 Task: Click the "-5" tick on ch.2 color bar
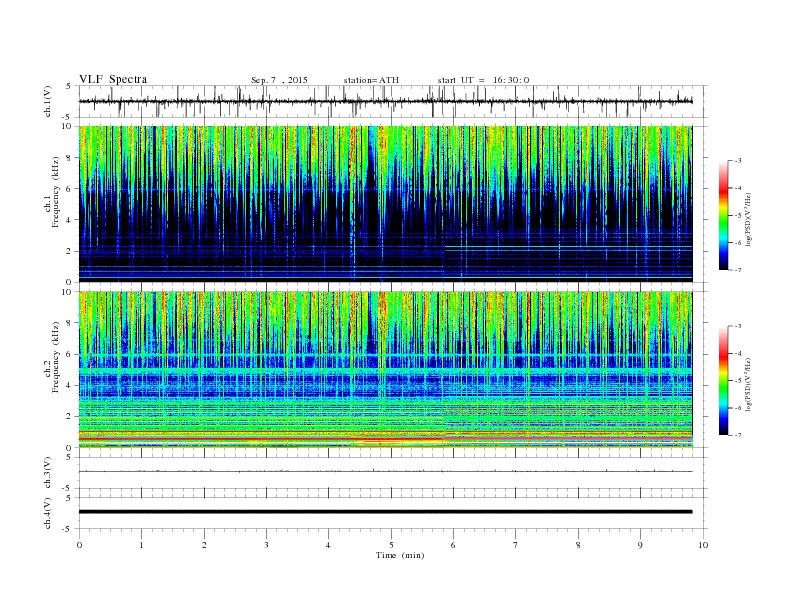[738, 381]
